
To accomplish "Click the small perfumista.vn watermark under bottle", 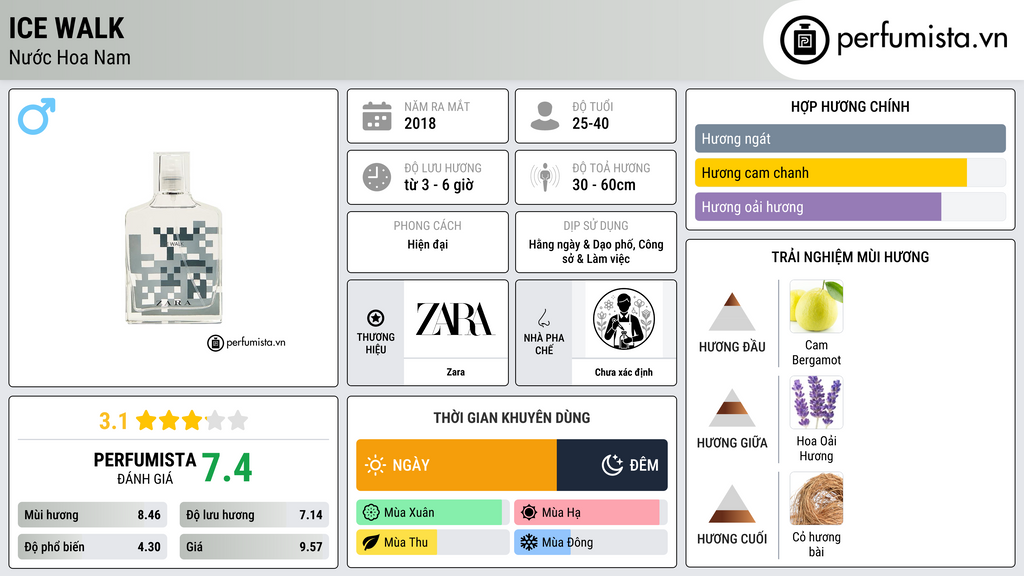I will [x=247, y=342].
